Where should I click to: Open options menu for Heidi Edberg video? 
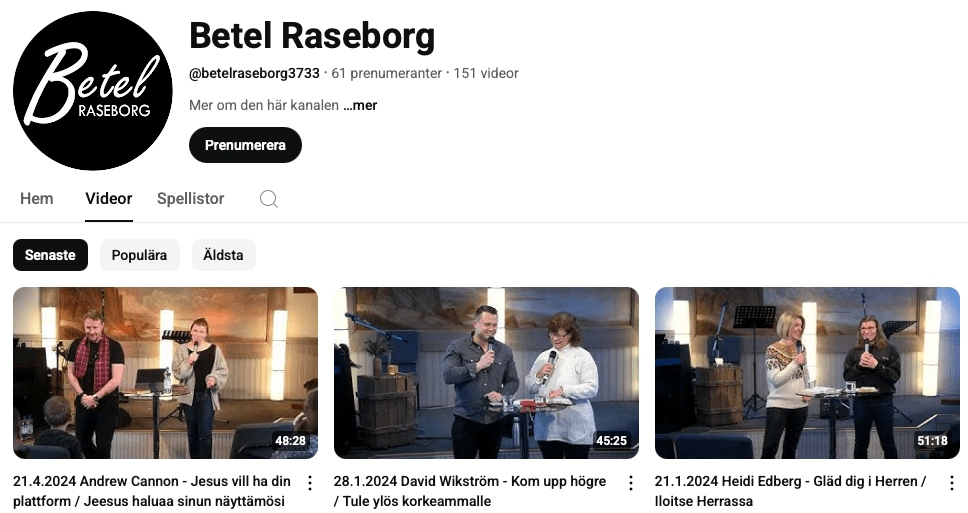951,483
